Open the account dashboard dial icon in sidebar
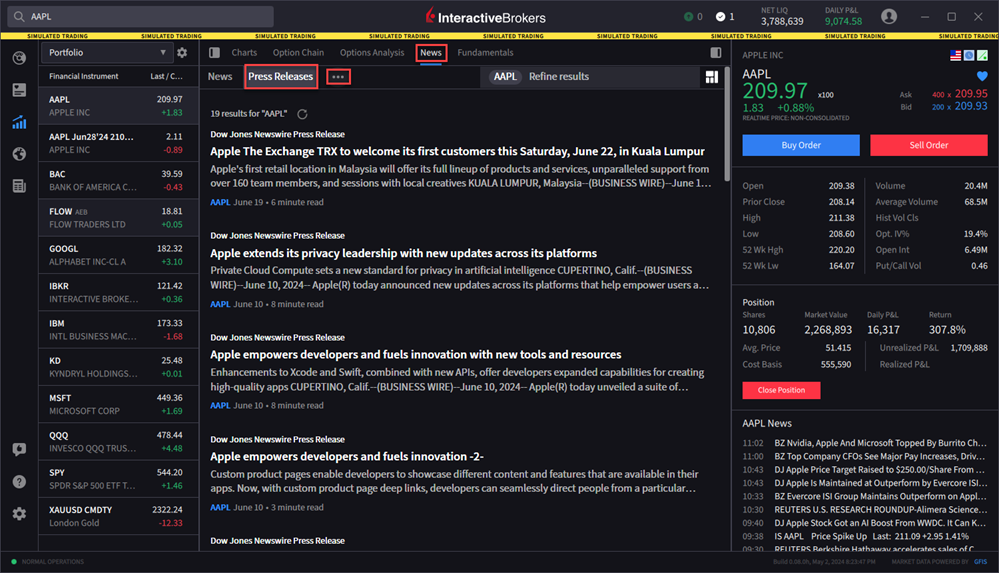 19,58
